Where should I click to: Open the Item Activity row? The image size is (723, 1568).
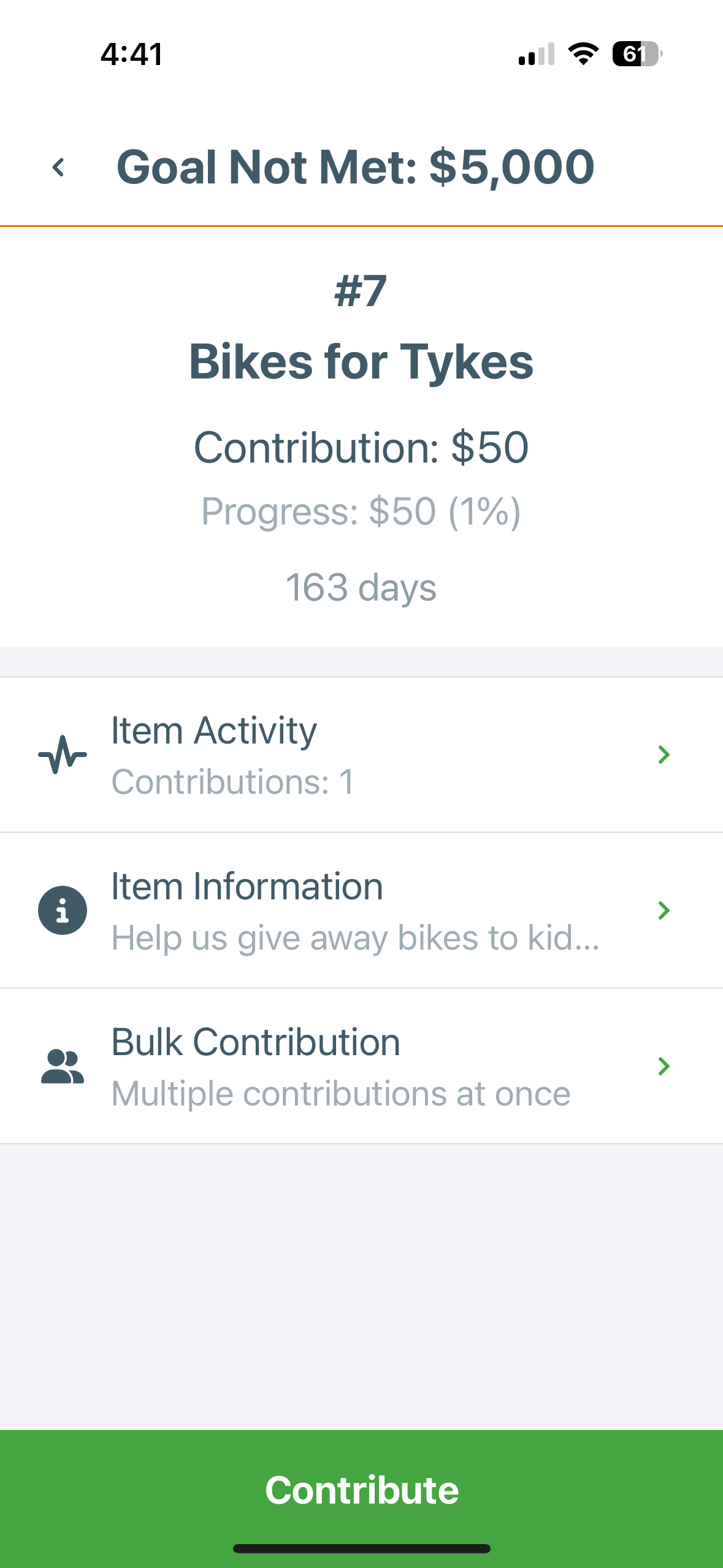(361, 755)
